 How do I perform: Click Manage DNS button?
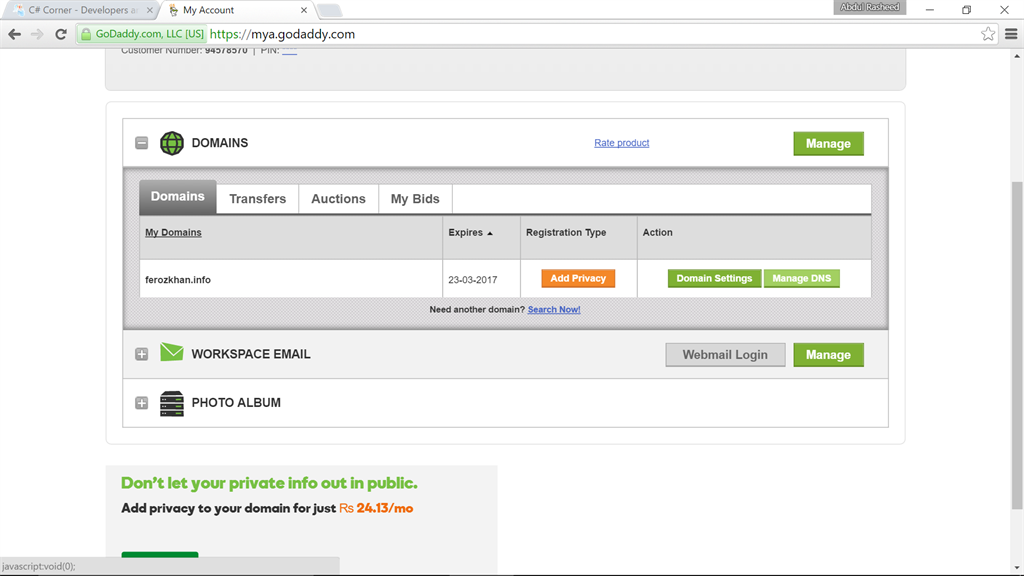point(801,278)
